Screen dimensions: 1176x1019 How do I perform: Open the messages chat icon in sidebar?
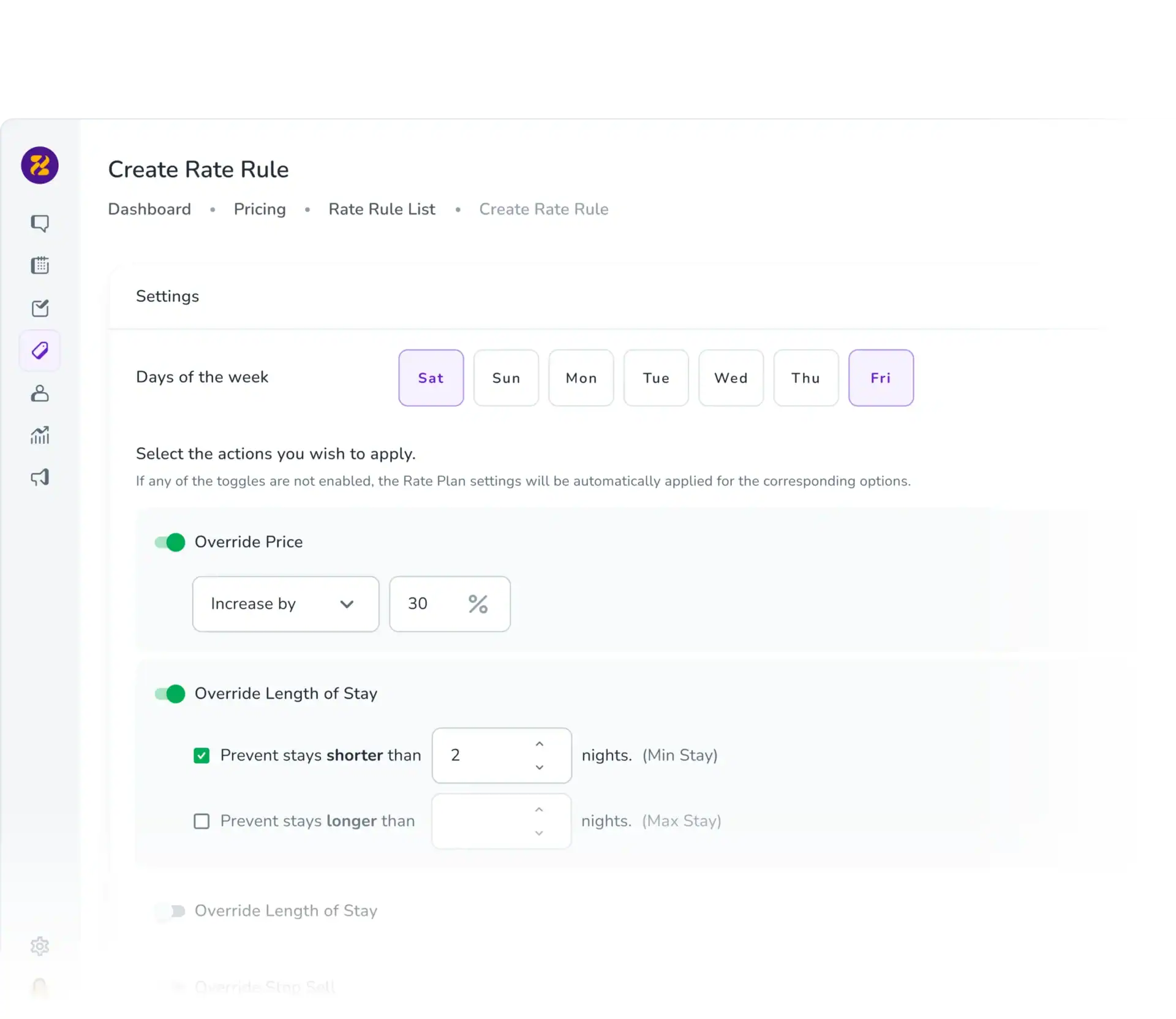[x=40, y=223]
